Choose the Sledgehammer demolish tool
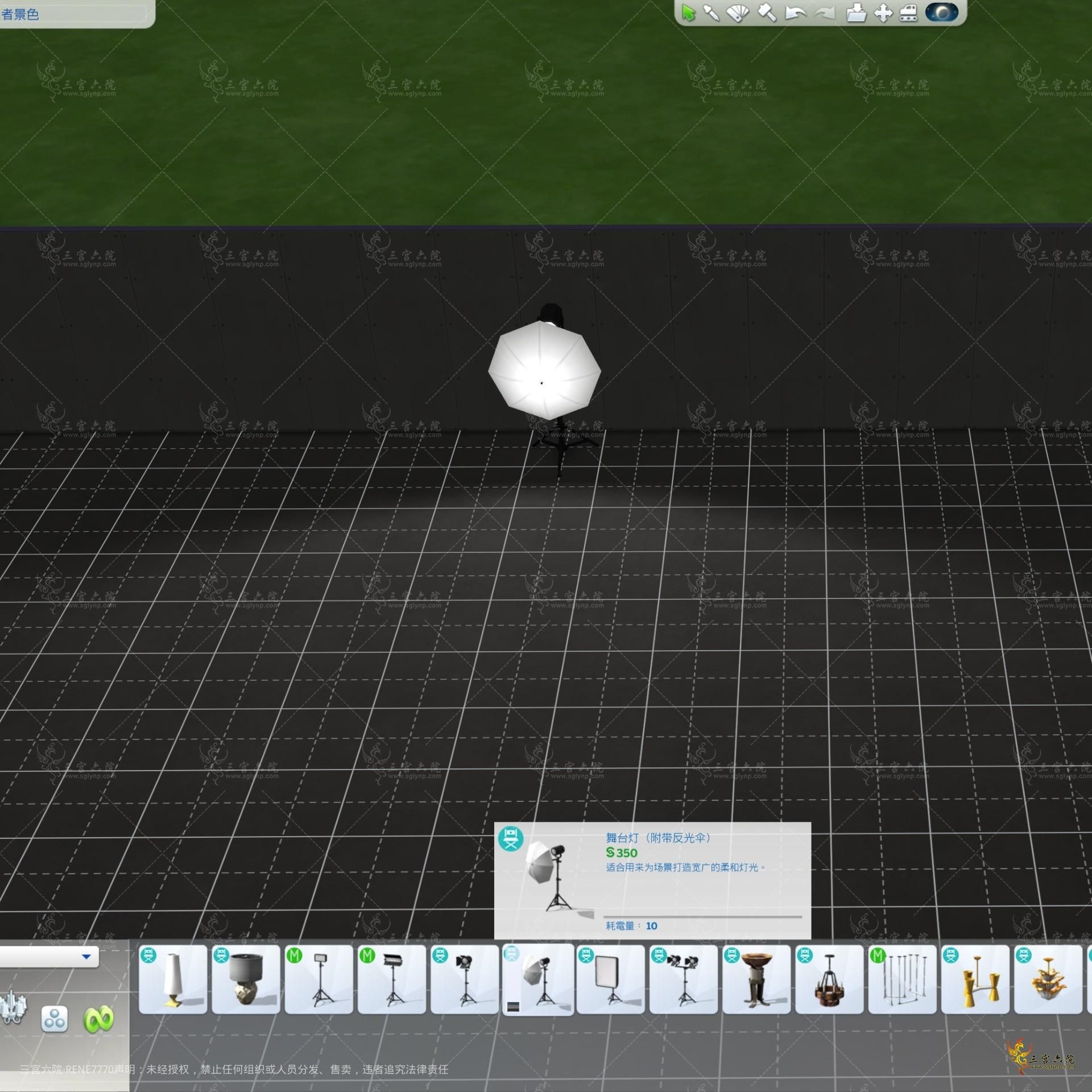Image resolution: width=1092 pixels, height=1092 pixels. [x=767, y=13]
